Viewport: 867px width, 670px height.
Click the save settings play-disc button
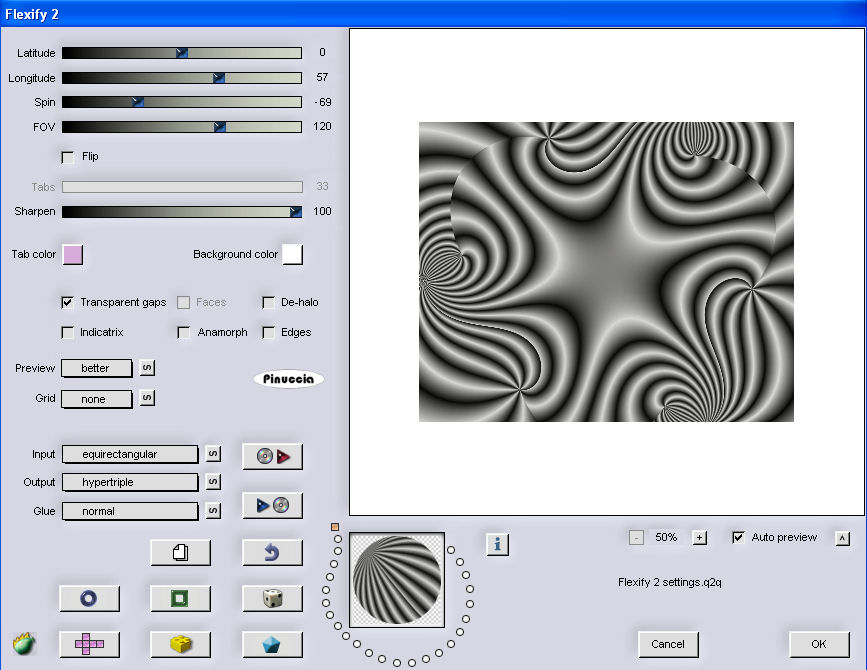(273, 505)
